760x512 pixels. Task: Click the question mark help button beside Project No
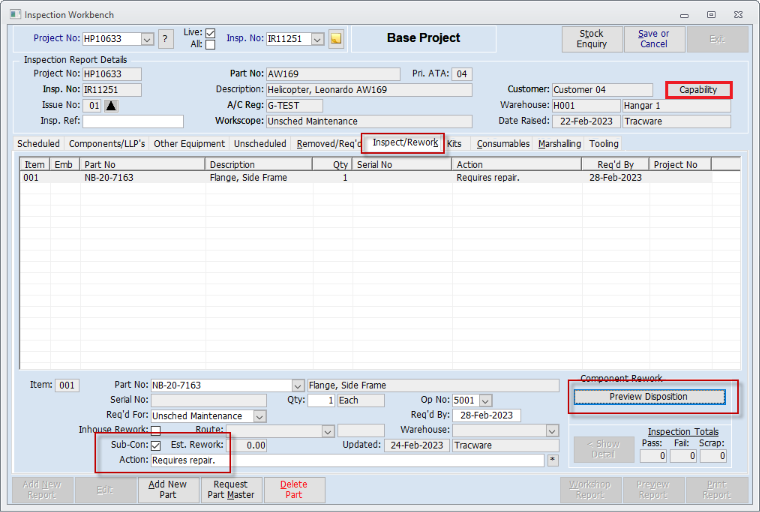(x=166, y=39)
